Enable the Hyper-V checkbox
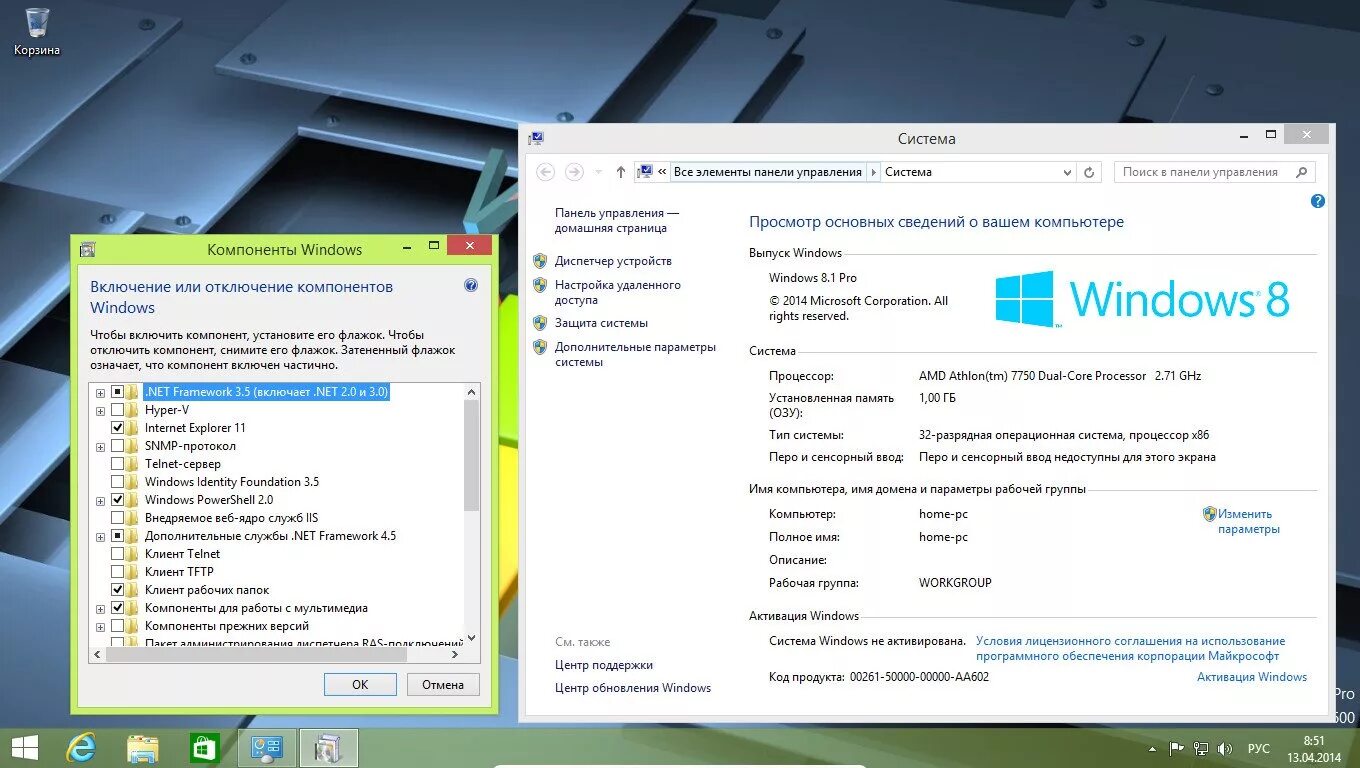1360x768 pixels. pyautogui.click(x=118, y=410)
